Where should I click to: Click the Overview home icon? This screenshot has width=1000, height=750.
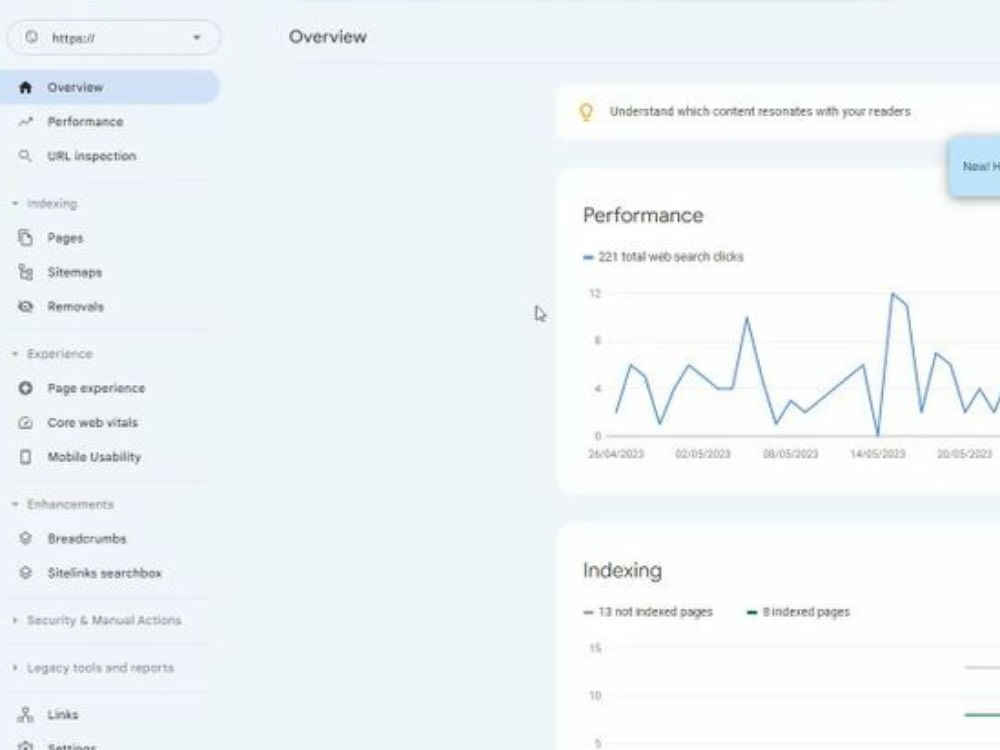click(x=26, y=87)
